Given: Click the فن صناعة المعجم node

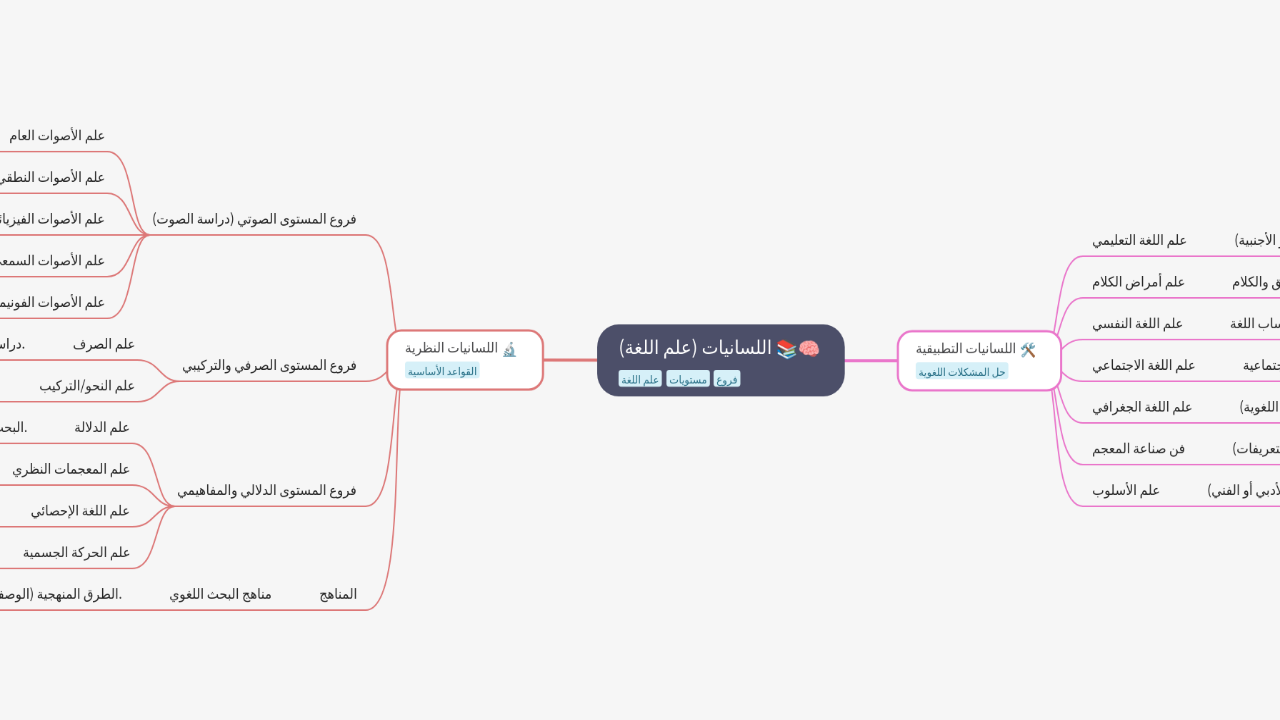Looking at the screenshot, I should click(1138, 448).
